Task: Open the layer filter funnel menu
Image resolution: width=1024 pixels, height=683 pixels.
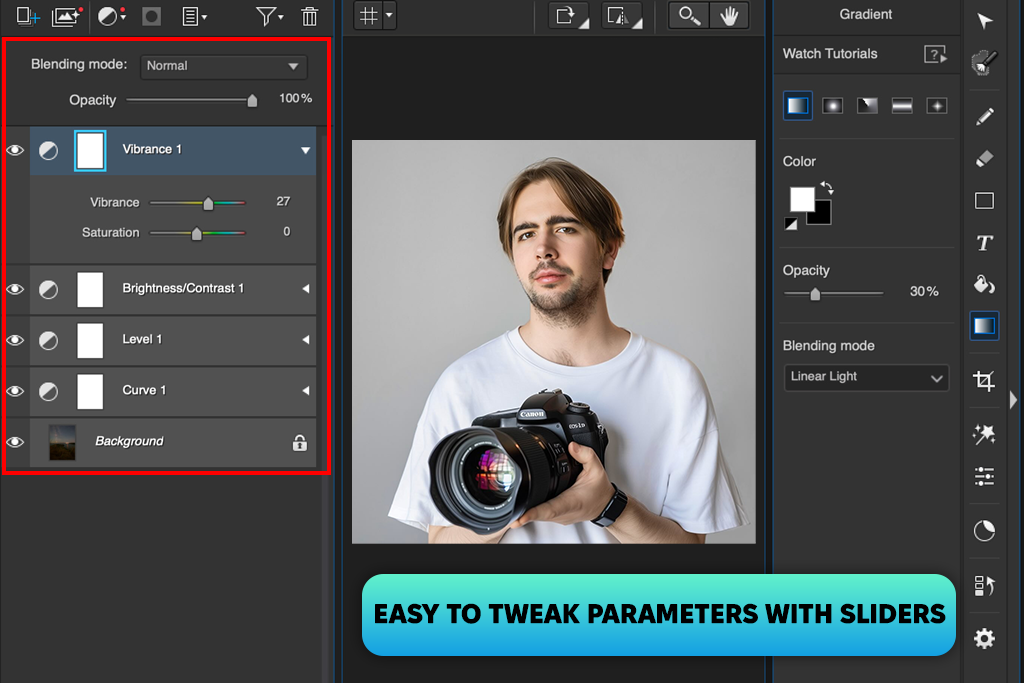Action: pos(269,16)
